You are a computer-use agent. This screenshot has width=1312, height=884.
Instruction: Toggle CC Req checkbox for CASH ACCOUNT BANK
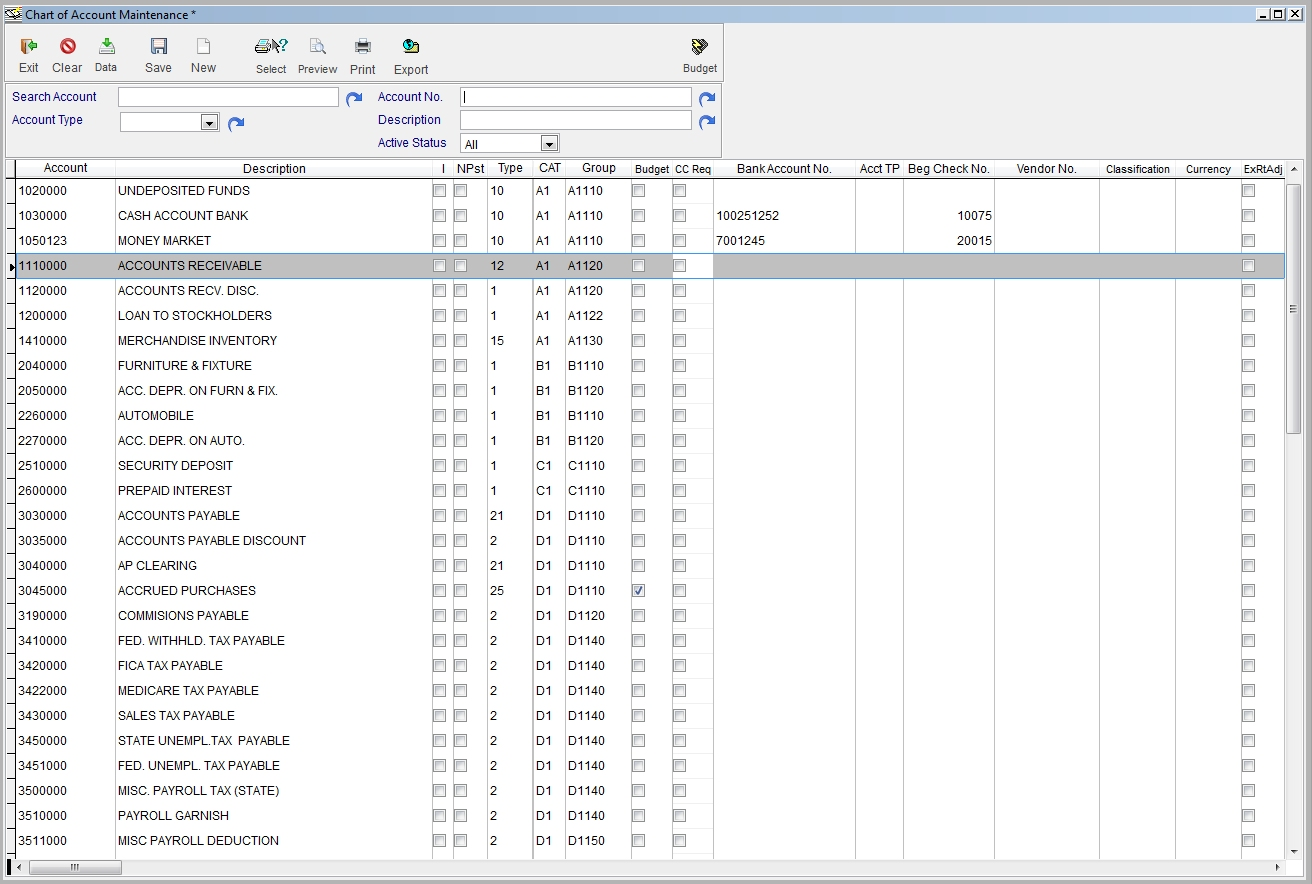coord(679,216)
